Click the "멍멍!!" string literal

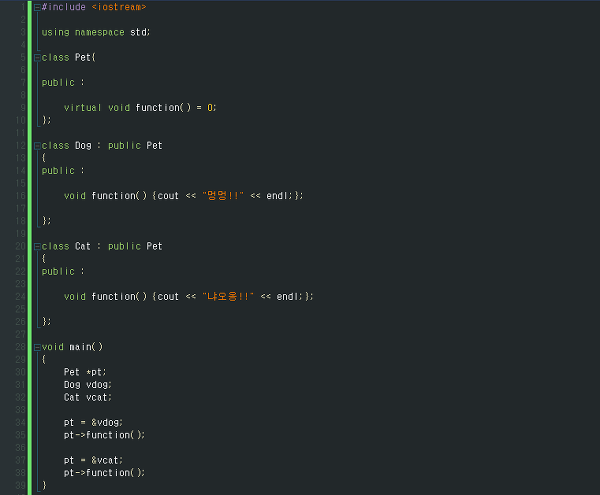pos(223,195)
